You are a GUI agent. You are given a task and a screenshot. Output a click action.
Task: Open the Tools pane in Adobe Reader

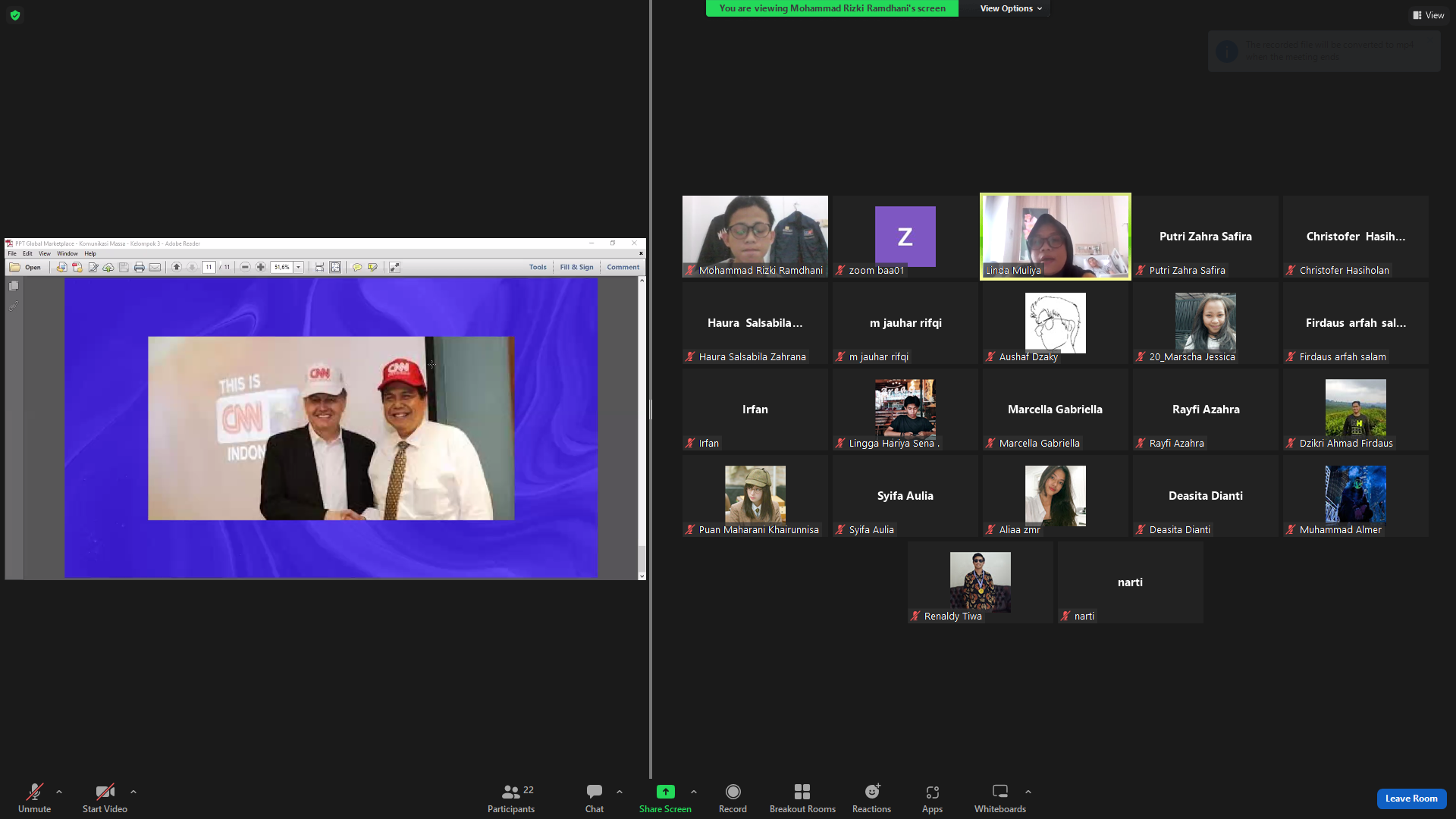[538, 267]
